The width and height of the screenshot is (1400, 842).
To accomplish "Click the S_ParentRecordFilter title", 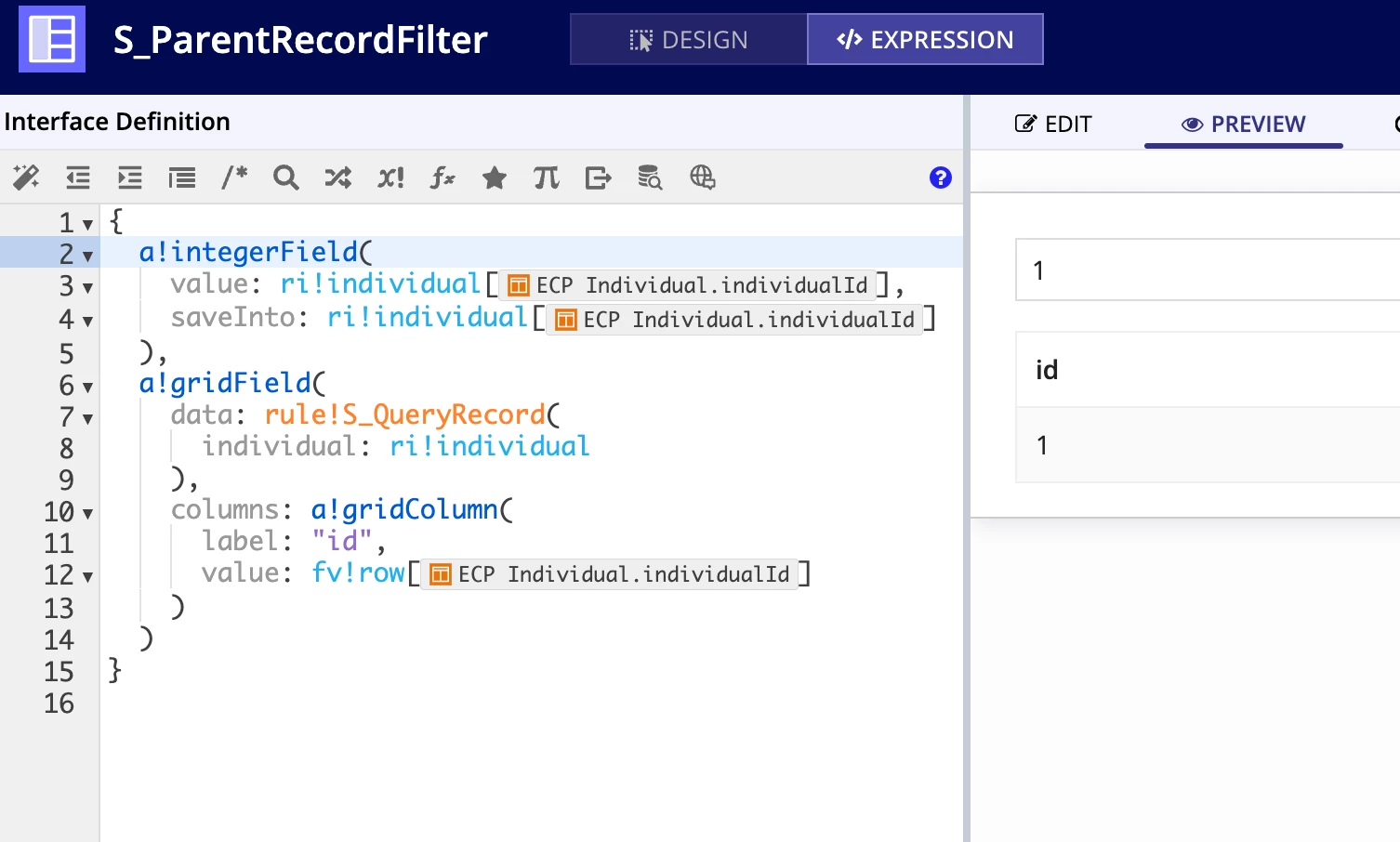I will (300, 40).
